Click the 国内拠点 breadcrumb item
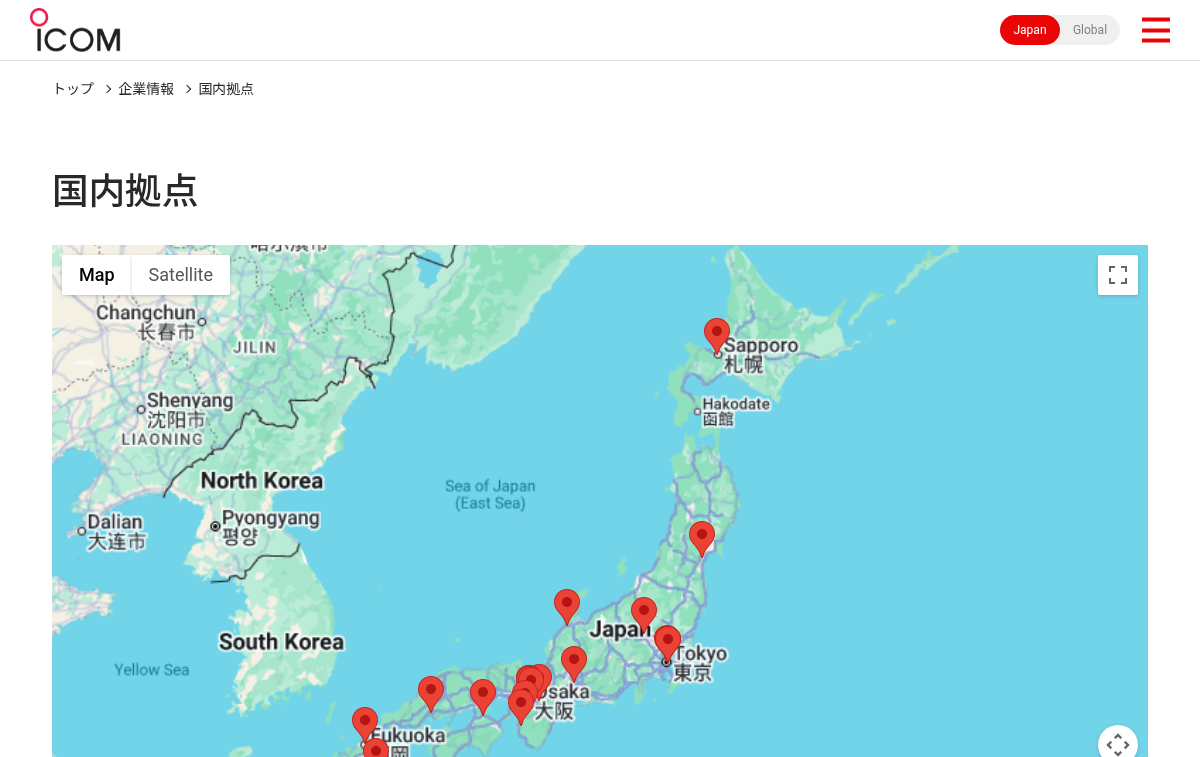 226,89
